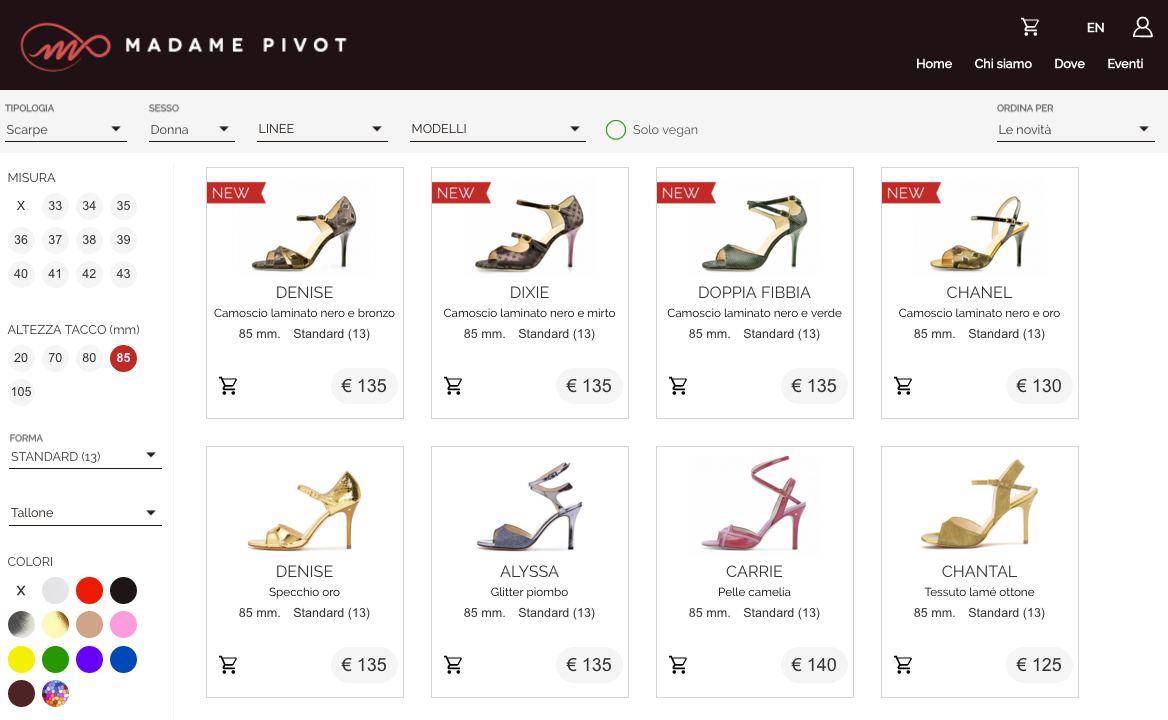Expand the Forma Standard (13) dropdown
Screen dimensions: 1168x720
(85, 456)
